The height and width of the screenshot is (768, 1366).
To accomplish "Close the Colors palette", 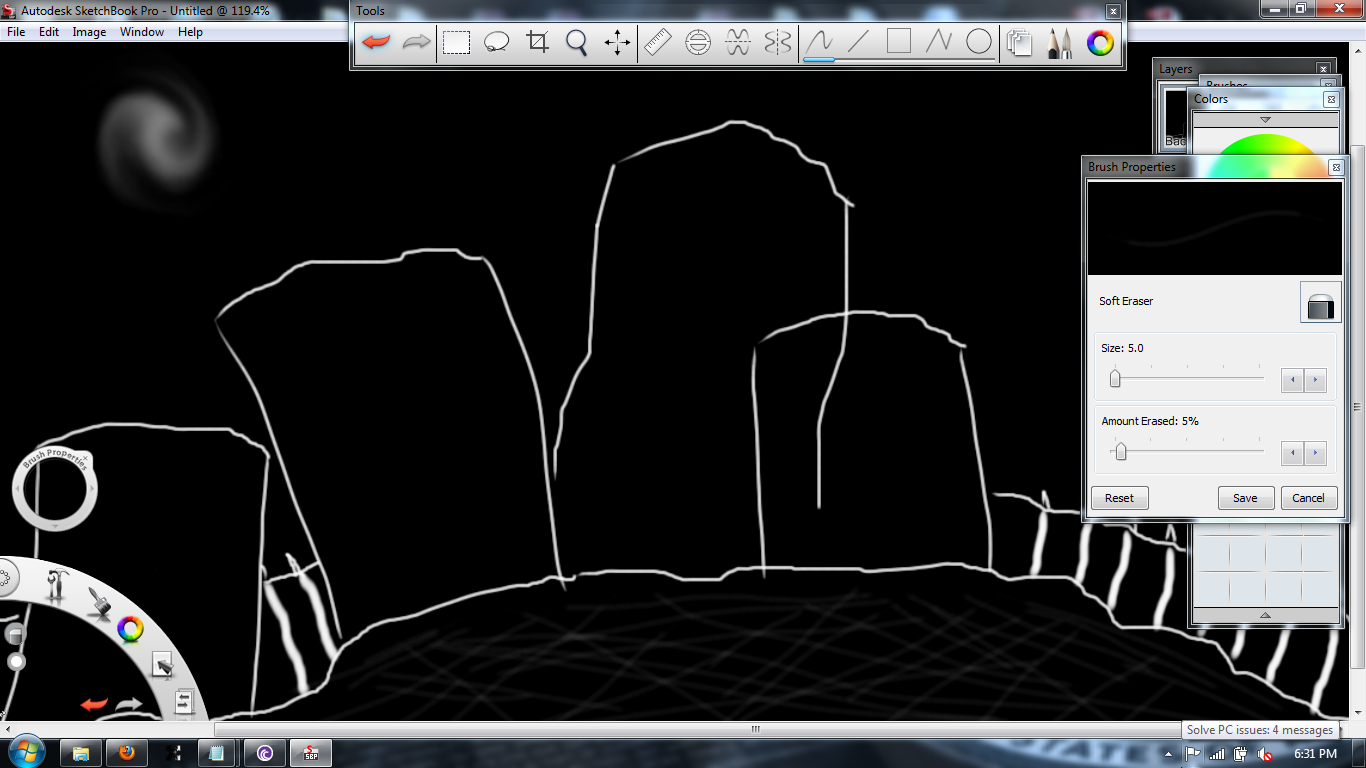I will click(x=1331, y=99).
